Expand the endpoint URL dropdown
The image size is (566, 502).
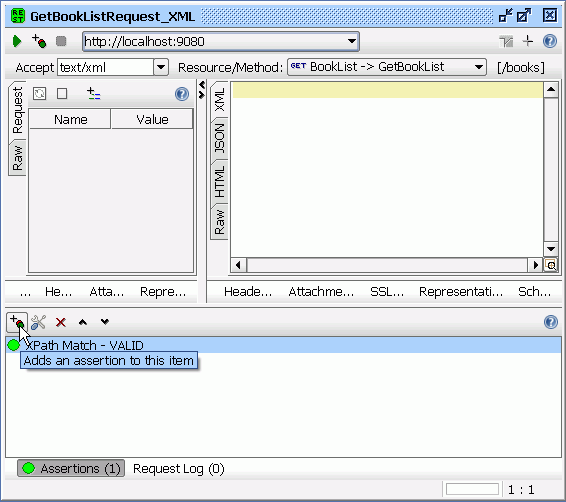(x=352, y=41)
